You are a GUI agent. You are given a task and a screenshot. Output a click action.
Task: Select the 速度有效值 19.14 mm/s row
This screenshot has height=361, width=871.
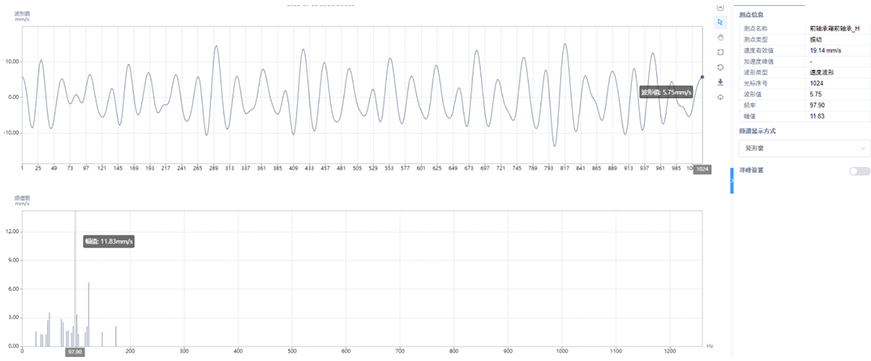pyautogui.click(x=804, y=50)
